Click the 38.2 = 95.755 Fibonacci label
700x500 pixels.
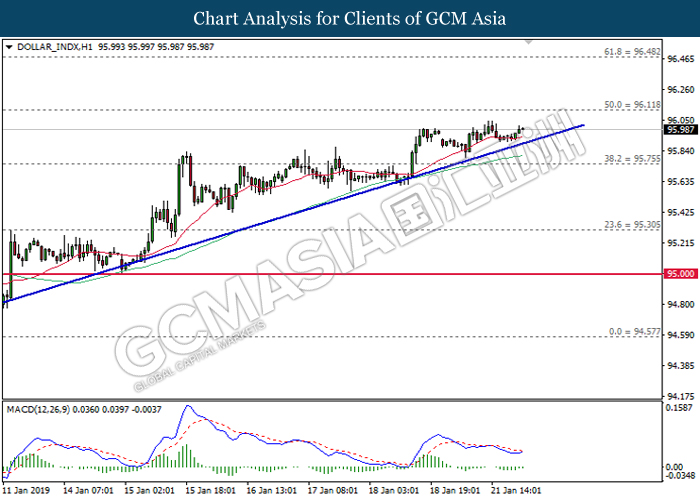point(632,158)
